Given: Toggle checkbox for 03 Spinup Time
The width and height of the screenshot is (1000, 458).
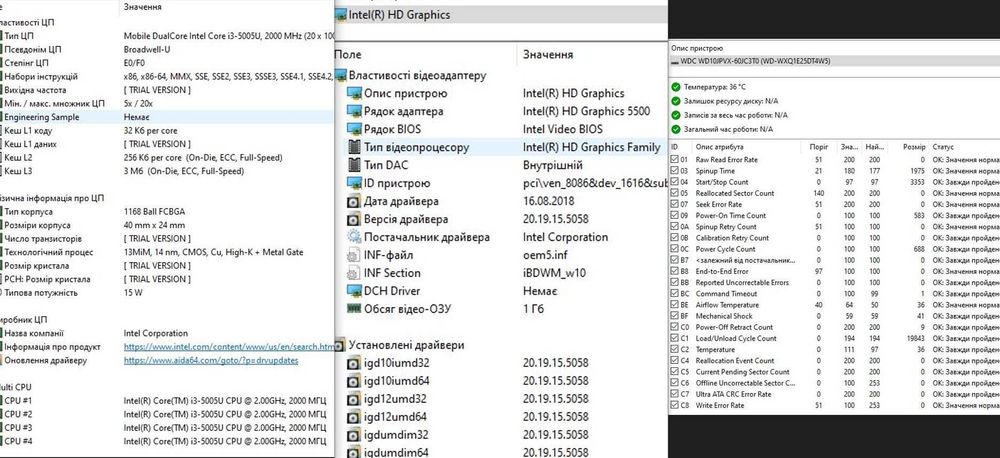Looking at the screenshot, I should coord(675,171).
